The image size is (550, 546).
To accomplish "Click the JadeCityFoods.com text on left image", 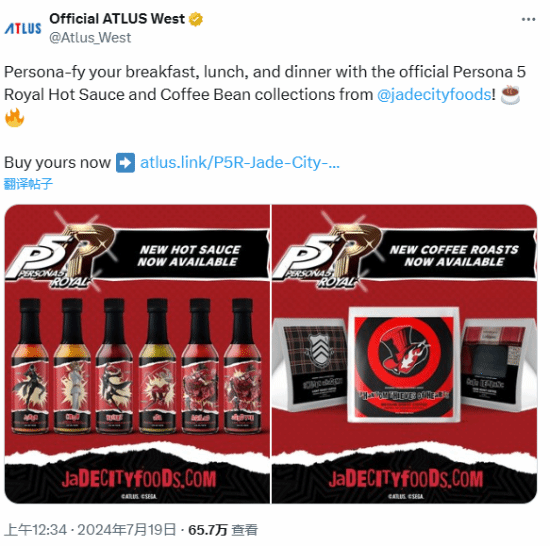I will tap(139, 479).
